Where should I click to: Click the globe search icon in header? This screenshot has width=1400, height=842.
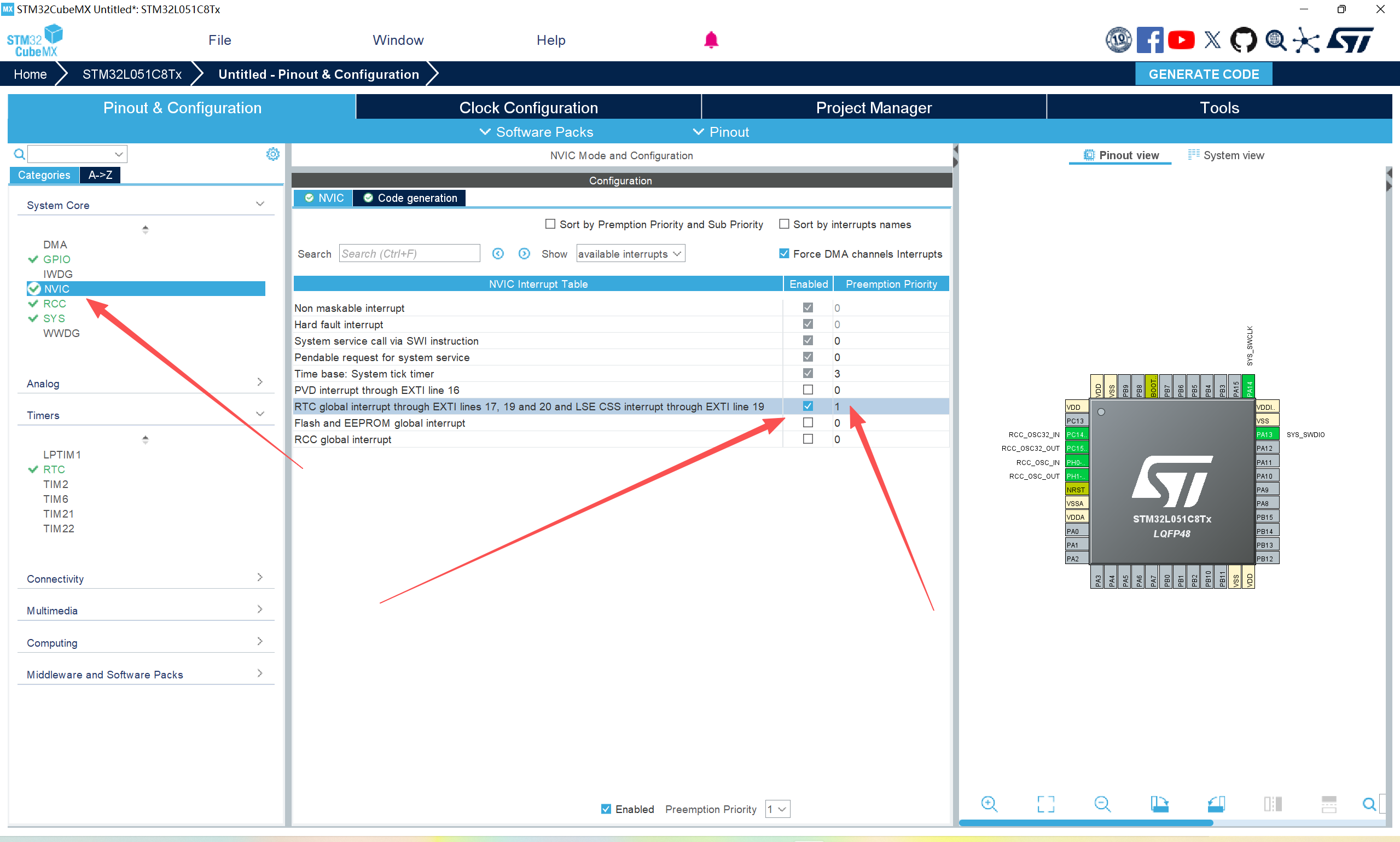point(1275,40)
